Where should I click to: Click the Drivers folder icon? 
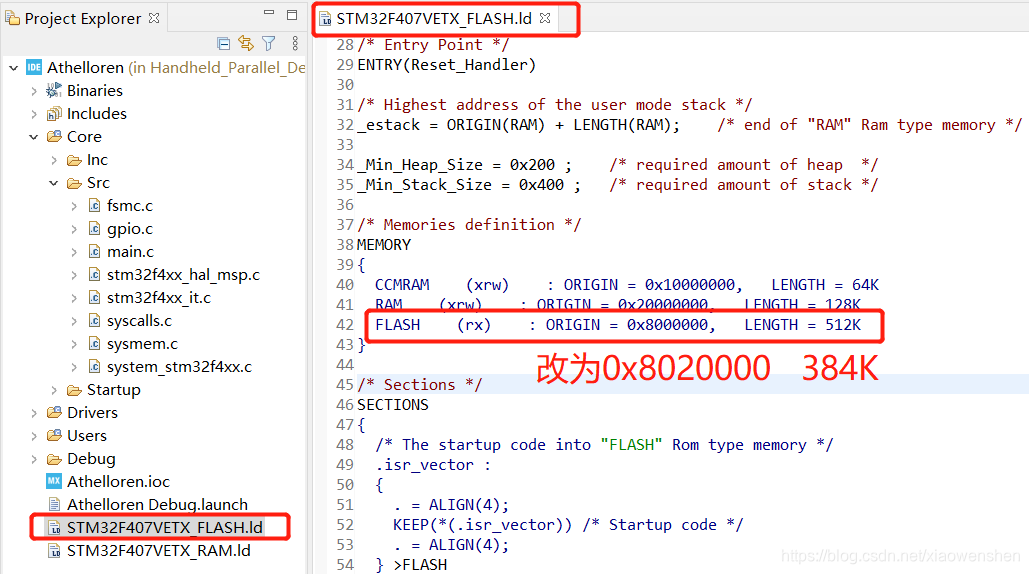click(54, 413)
